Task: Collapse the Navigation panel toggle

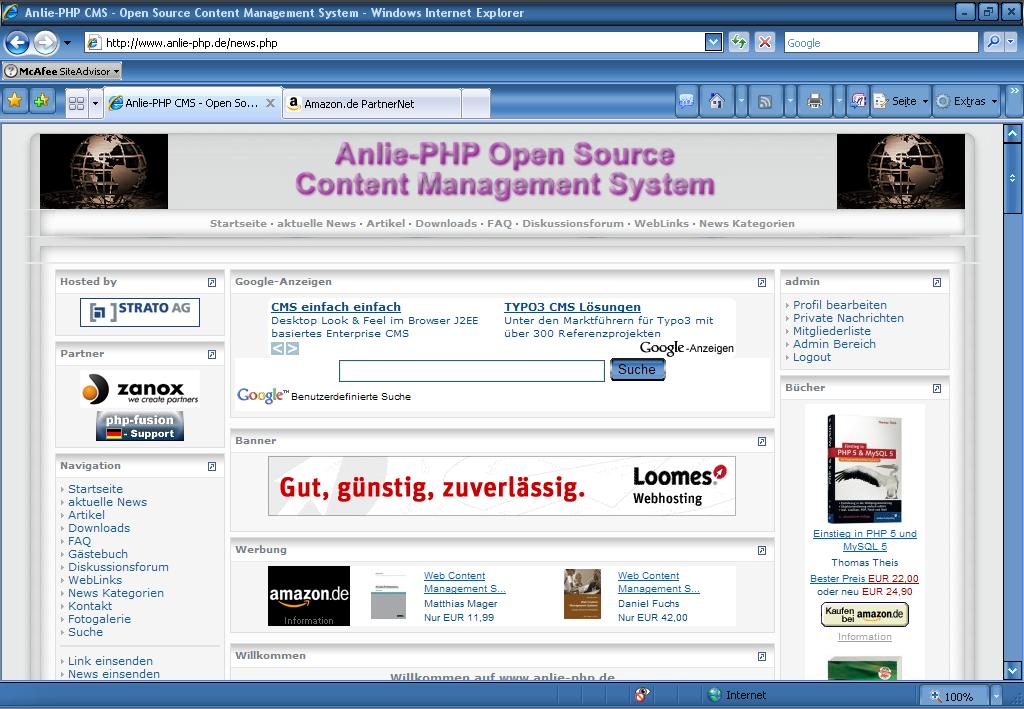Action: (x=212, y=466)
